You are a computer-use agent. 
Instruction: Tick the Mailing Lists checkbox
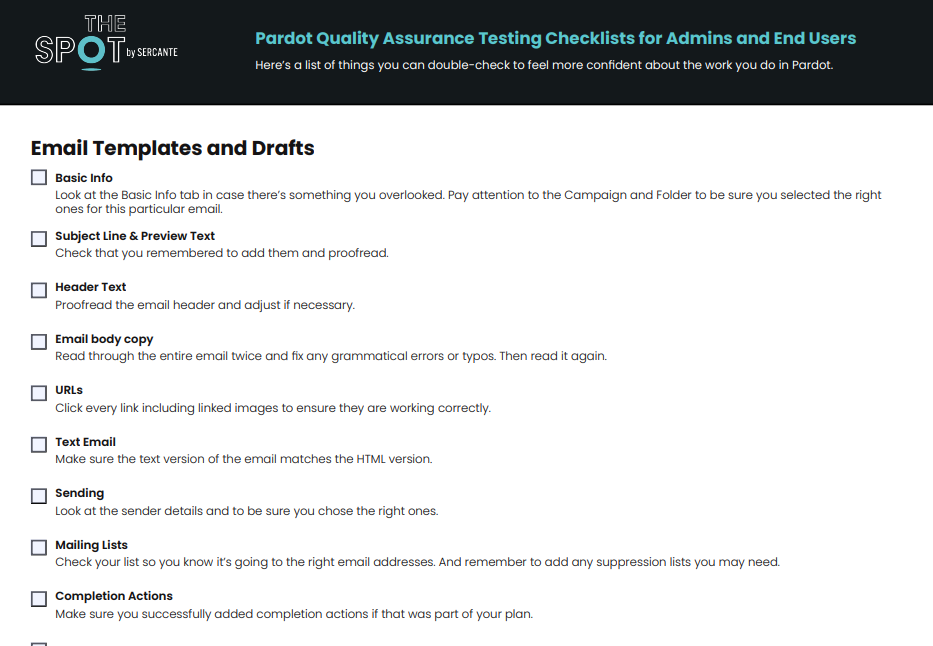pos(39,548)
